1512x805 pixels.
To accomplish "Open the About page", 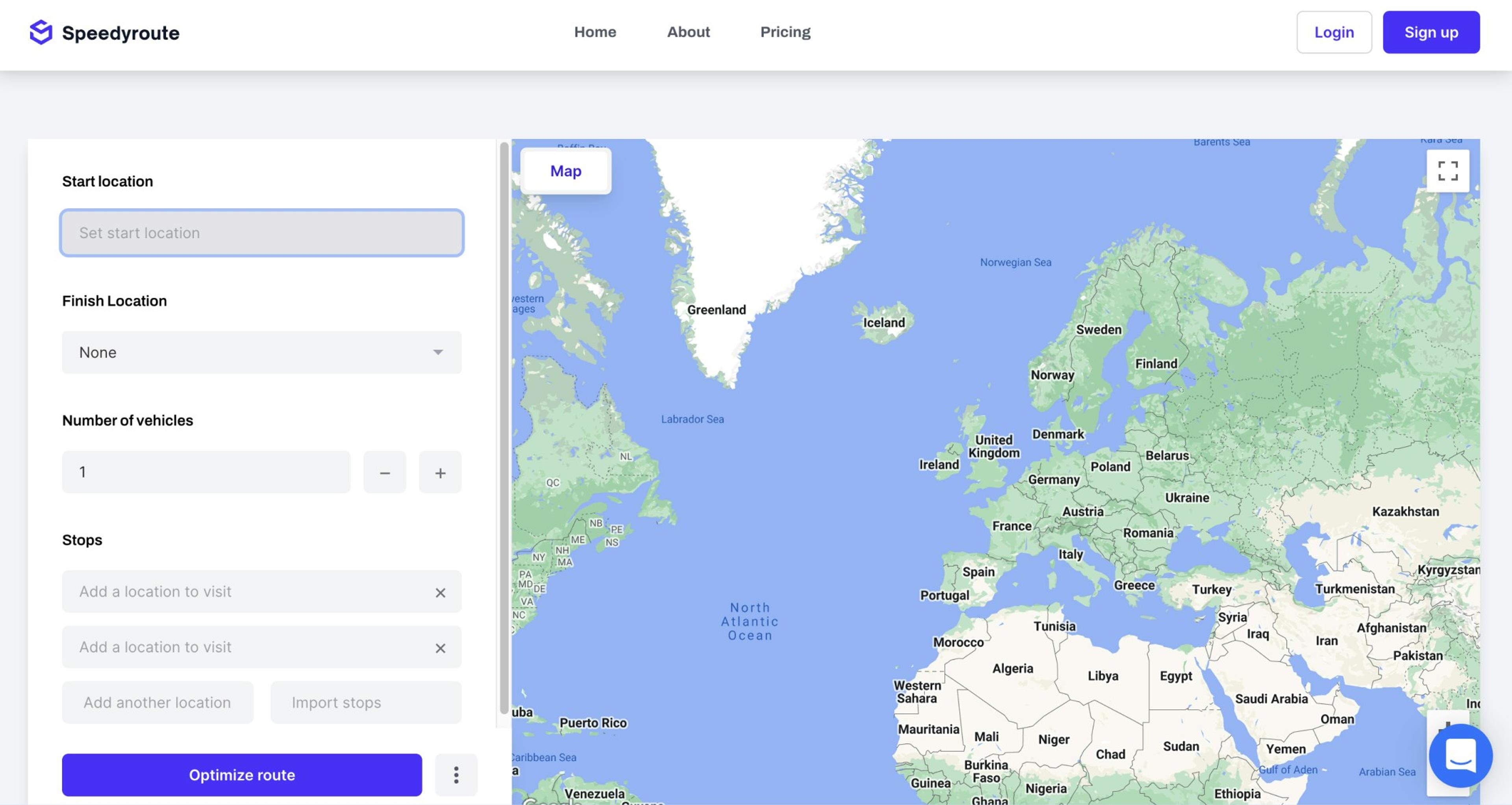I will tap(688, 32).
